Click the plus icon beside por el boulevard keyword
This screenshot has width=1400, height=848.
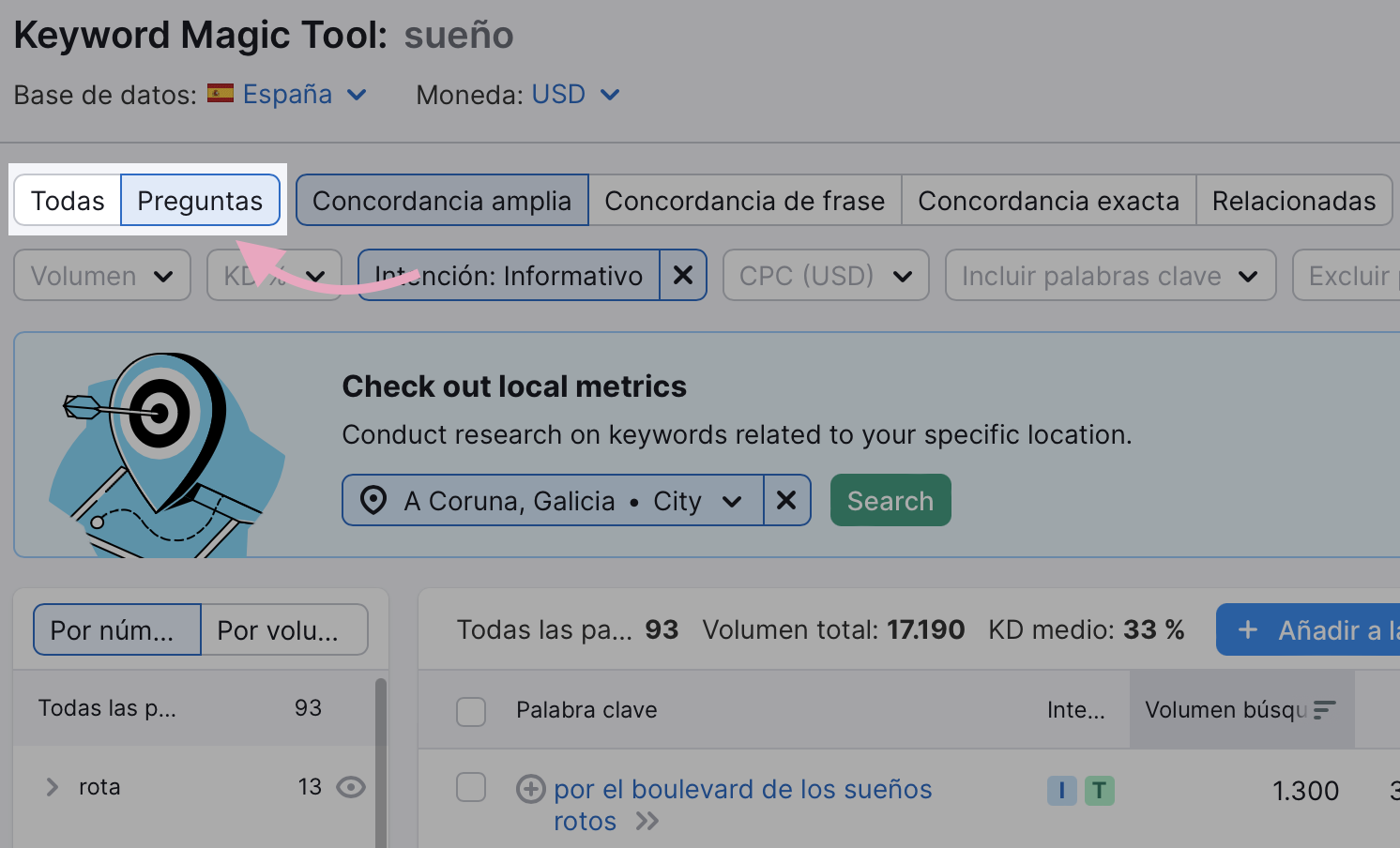(531, 789)
